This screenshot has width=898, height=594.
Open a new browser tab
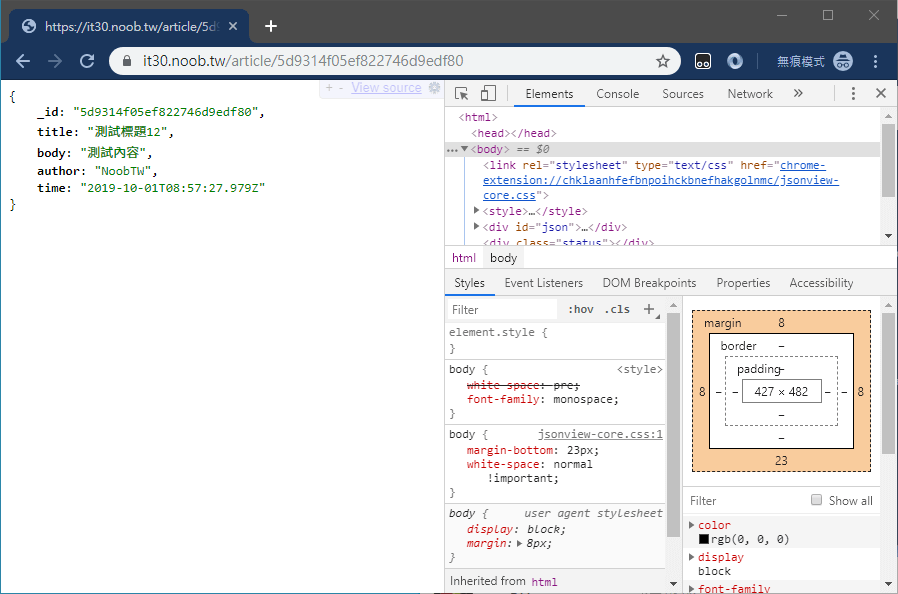pyautogui.click(x=271, y=26)
